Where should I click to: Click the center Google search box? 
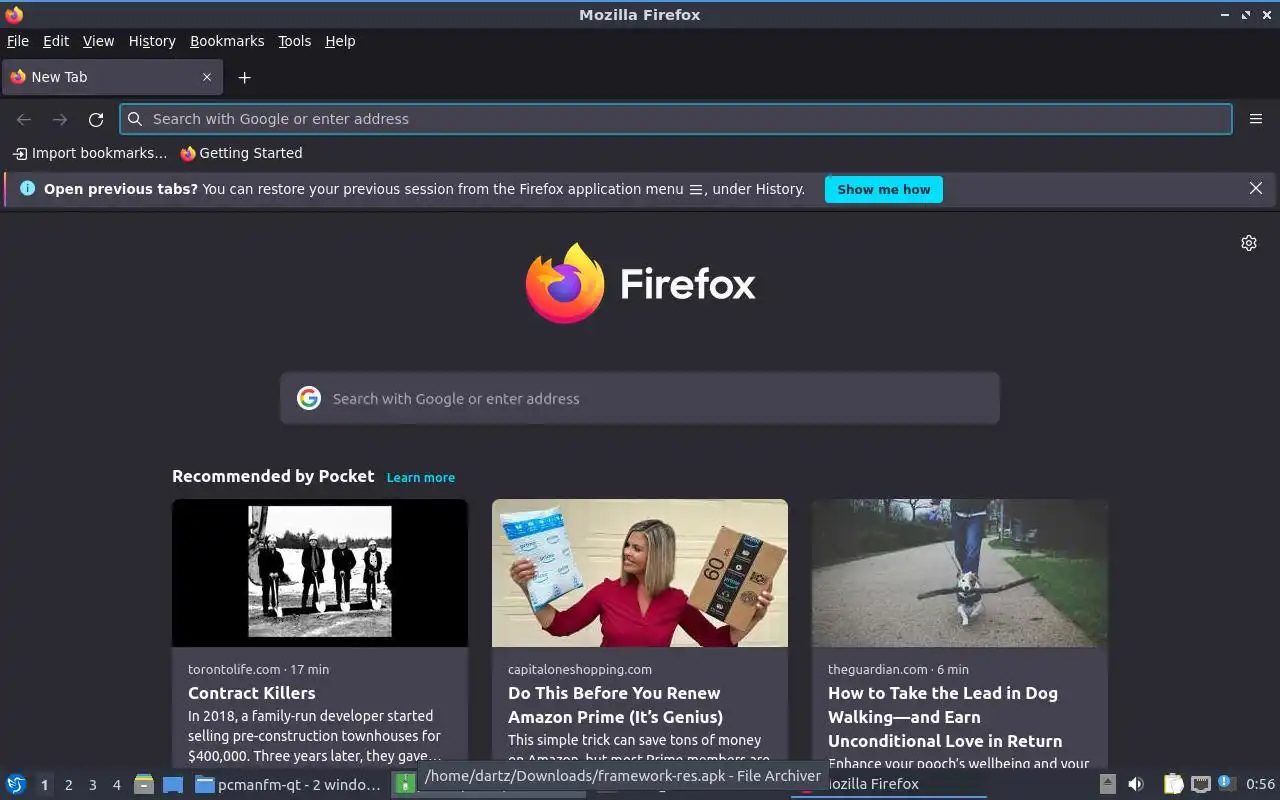640,398
